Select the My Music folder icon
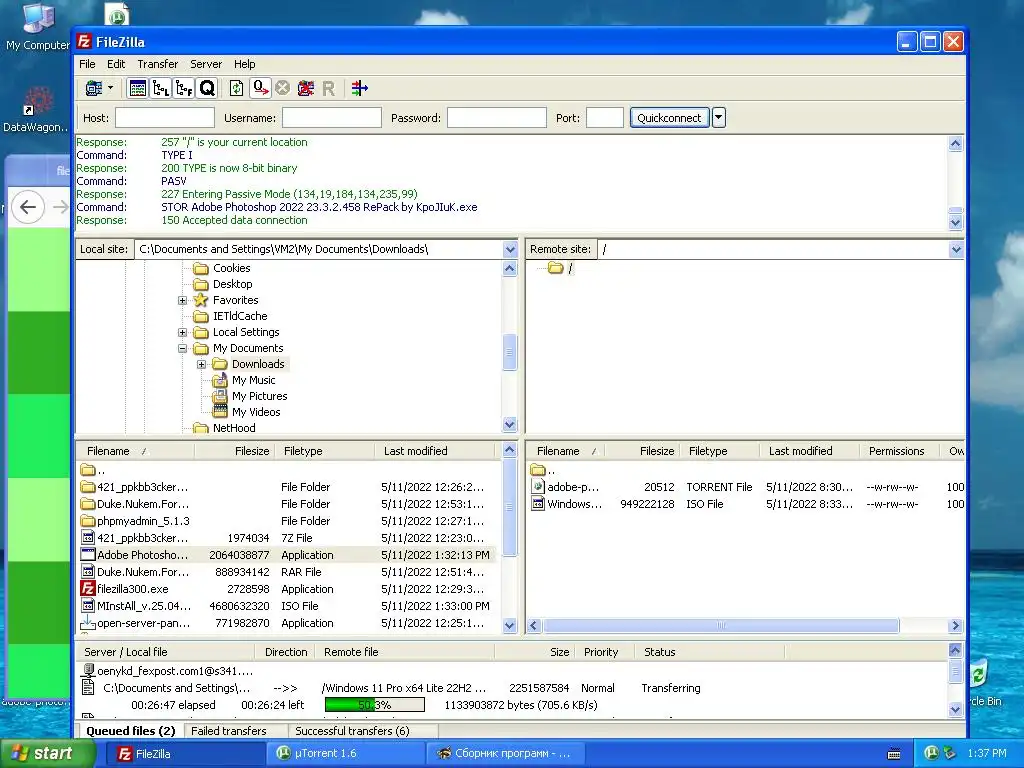 point(219,380)
